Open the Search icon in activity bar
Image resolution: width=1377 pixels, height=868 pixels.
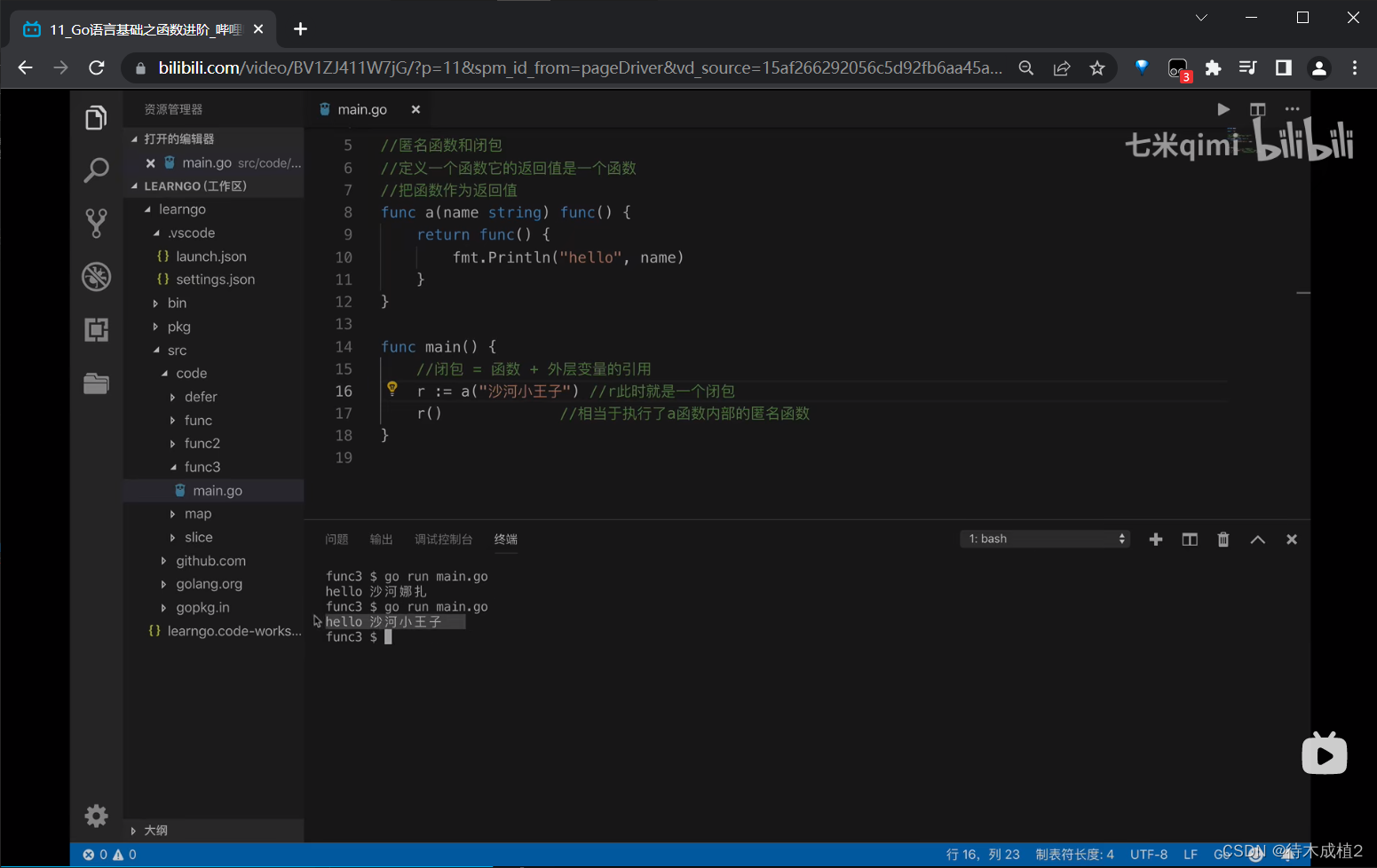(96, 170)
